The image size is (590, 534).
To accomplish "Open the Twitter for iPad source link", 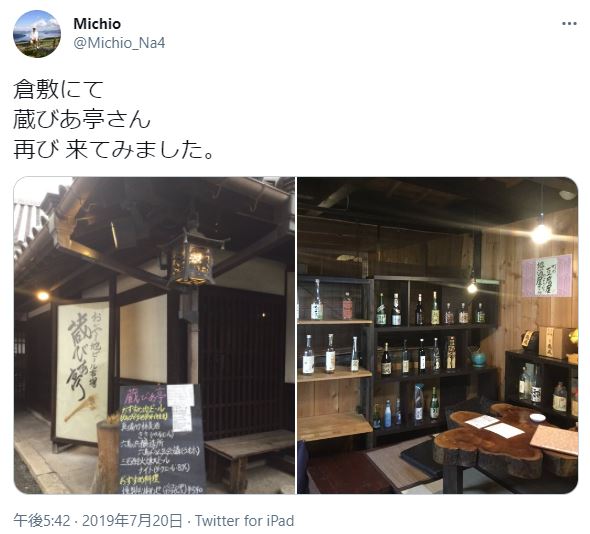I will pos(244,521).
